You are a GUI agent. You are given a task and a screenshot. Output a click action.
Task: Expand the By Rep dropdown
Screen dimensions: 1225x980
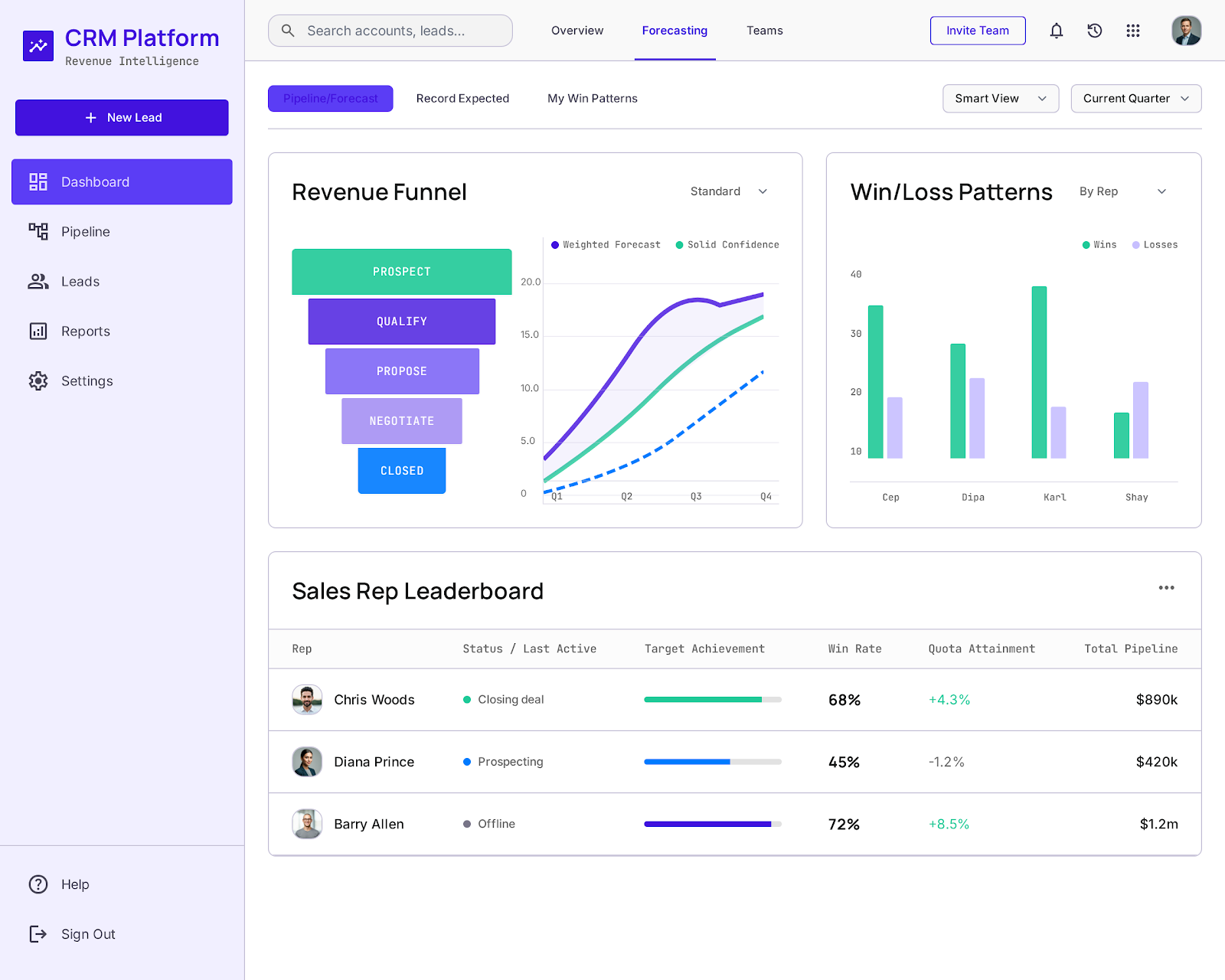[x=1123, y=191]
